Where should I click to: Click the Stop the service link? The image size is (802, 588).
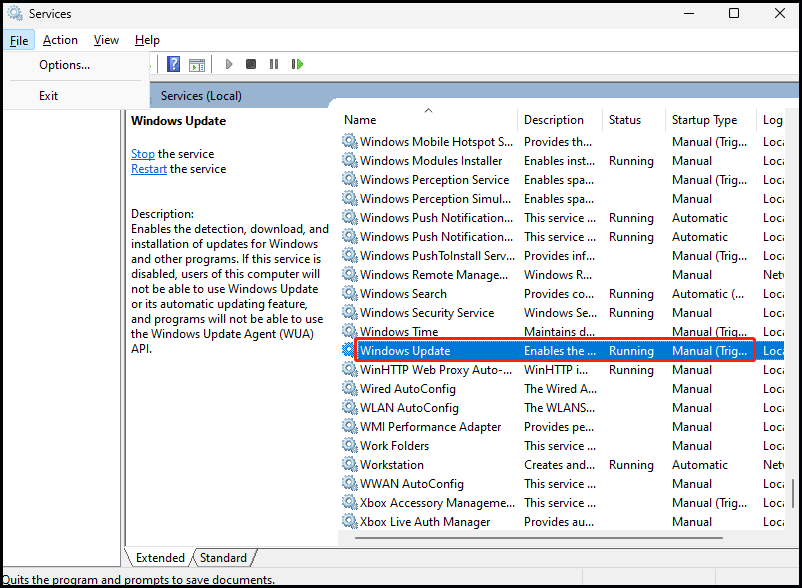(x=143, y=154)
